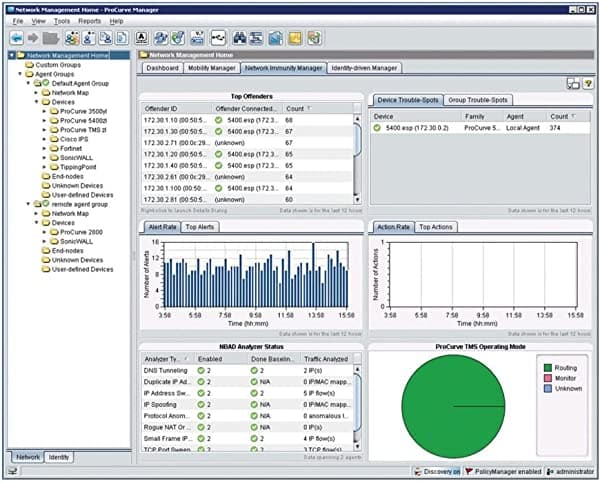The width and height of the screenshot is (600, 483).
Task: Switch to the Dashboard tab
Action: coord(162,68)
